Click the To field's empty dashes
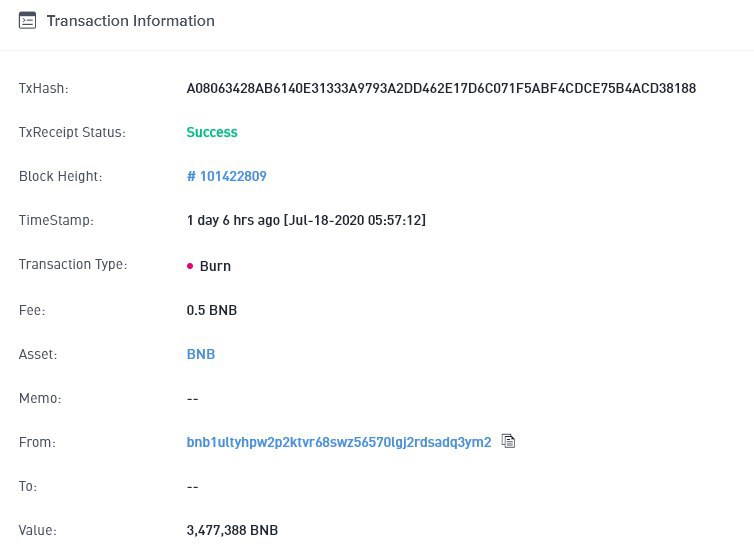The height and width of the screenshot is (560, 754). click(193, 486)
